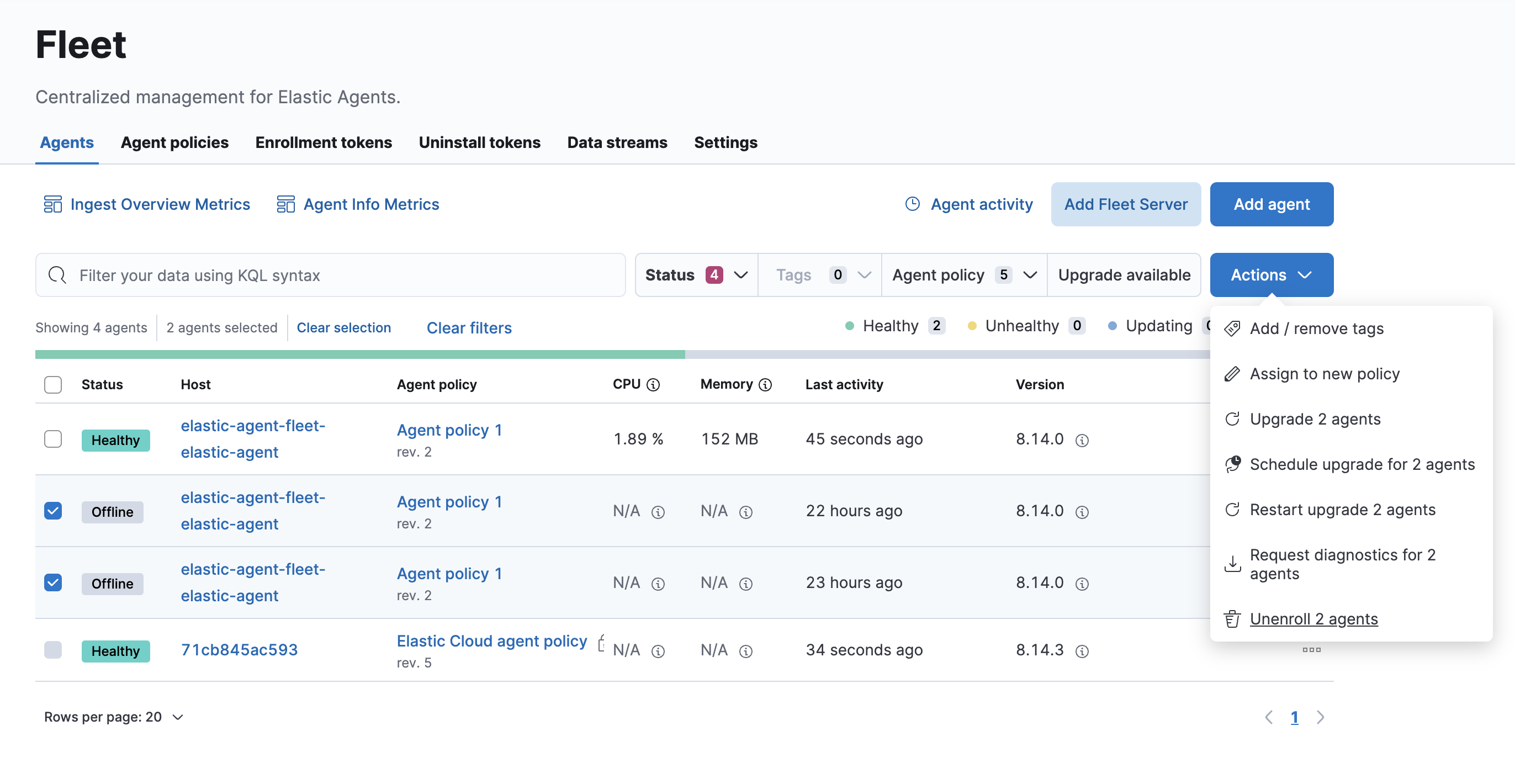Click the Add agent button
Screen dimensions: 1515x784
coord(1271,204)
